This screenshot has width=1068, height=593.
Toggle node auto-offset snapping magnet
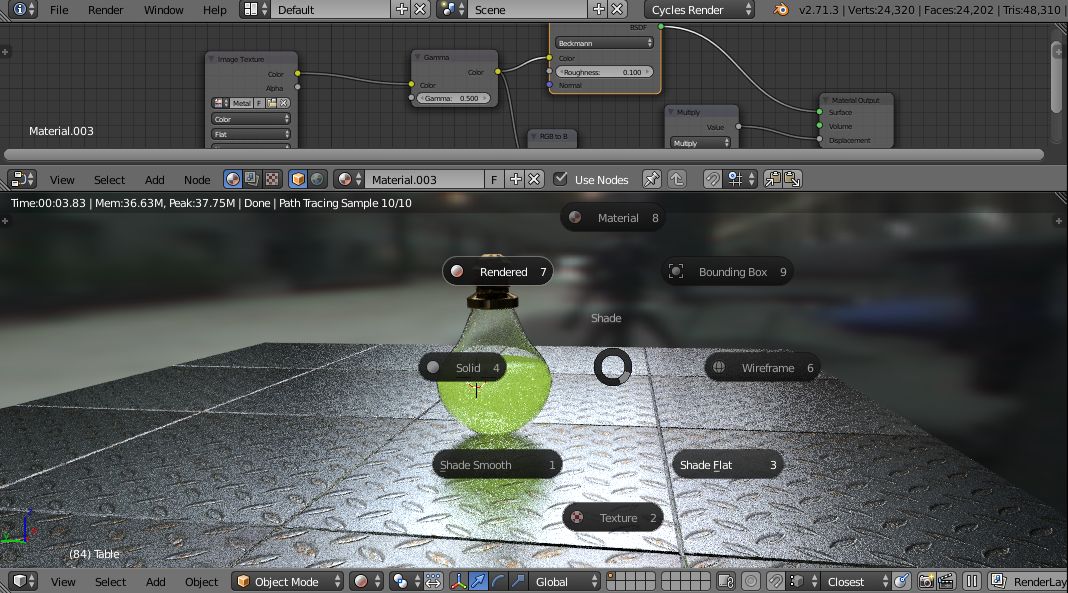pyautogui.click(x=712, y=179)
